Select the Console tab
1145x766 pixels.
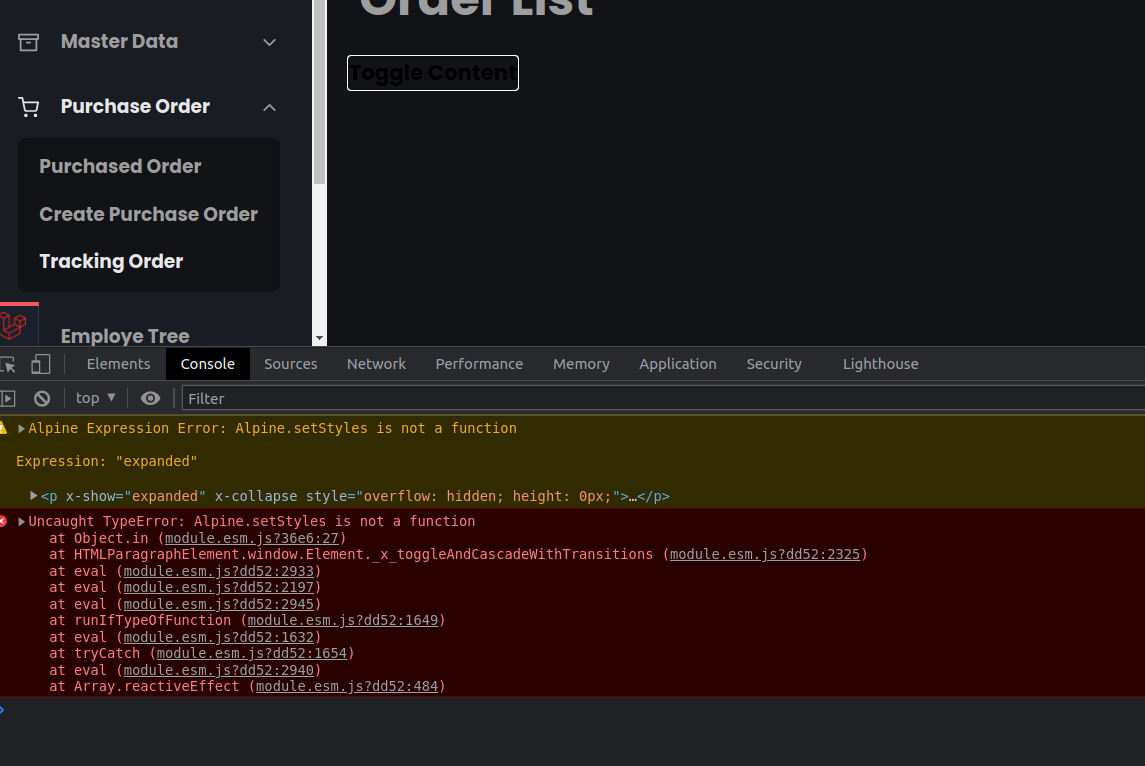[x=207, y=364]
